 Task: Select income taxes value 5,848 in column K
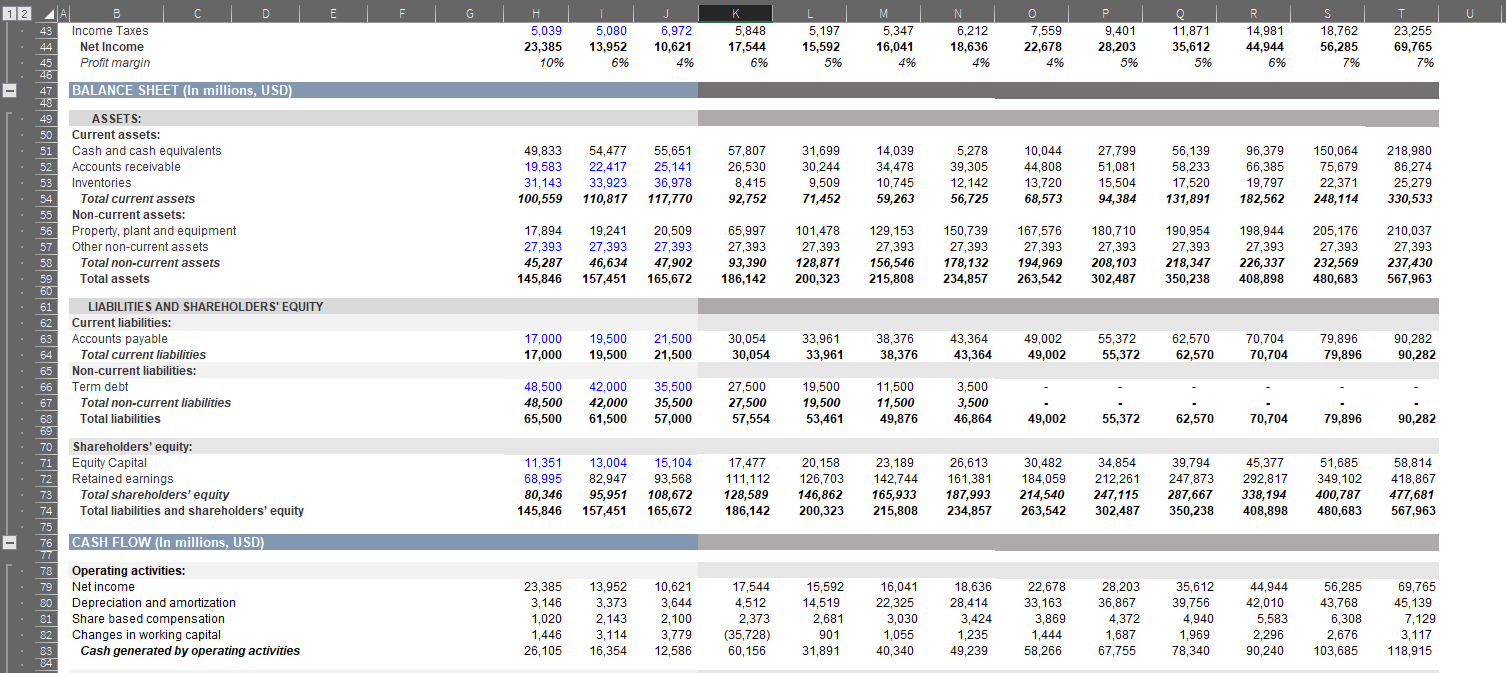coord(749,31)
